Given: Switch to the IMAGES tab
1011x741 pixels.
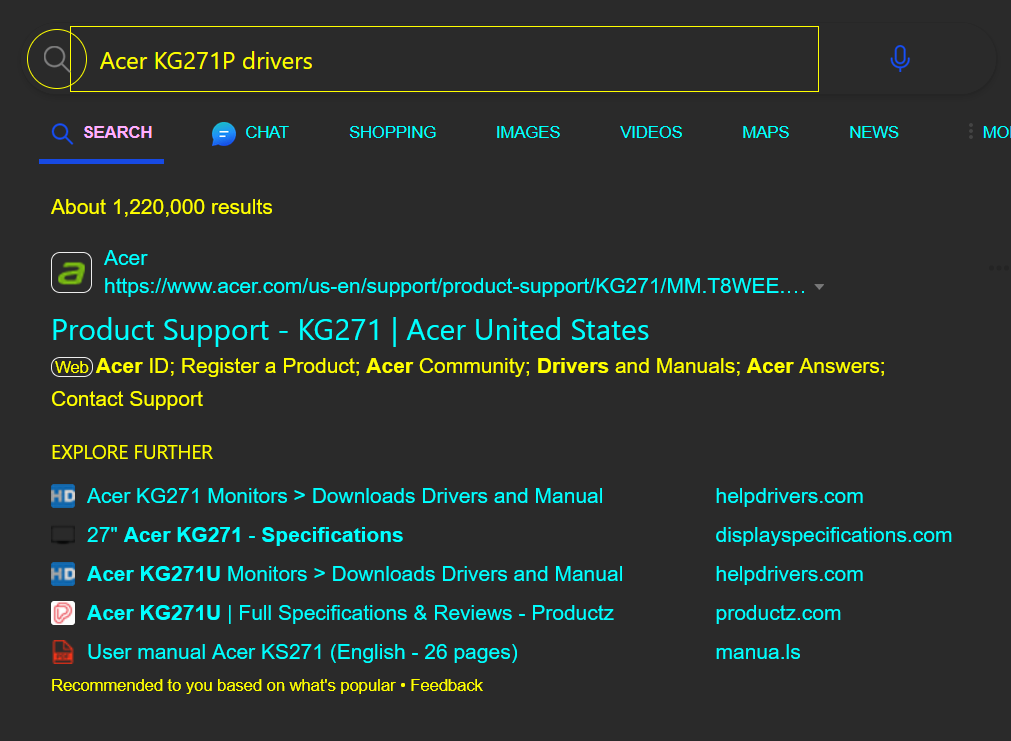Looking at the screenshot, I should [527, 132].
